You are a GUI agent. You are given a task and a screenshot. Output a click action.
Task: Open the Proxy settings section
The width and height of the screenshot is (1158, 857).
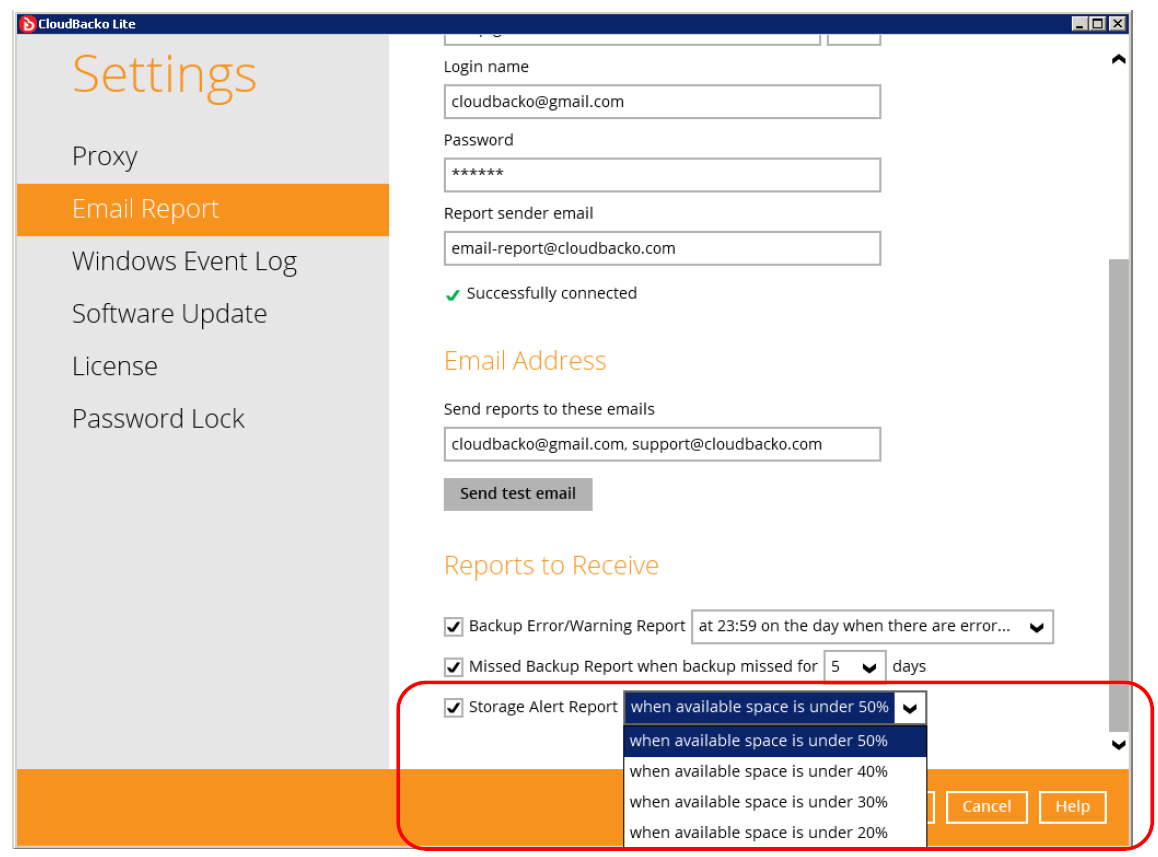(105, 157)
